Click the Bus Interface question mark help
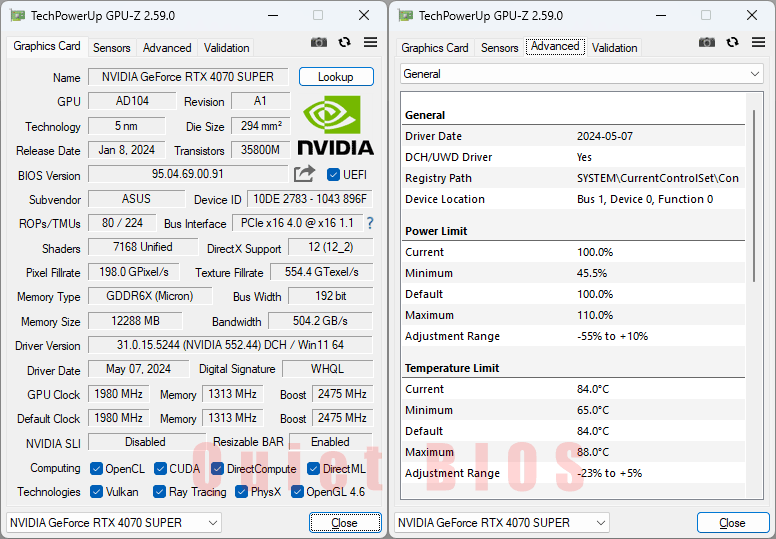This screenshot has width=776, height=539. click(x=370, y=223)
